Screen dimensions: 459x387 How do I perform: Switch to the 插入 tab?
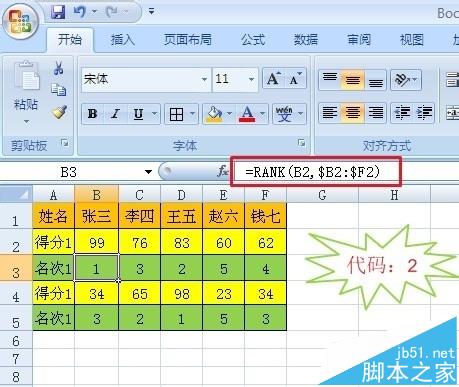(x=123, y=40)
